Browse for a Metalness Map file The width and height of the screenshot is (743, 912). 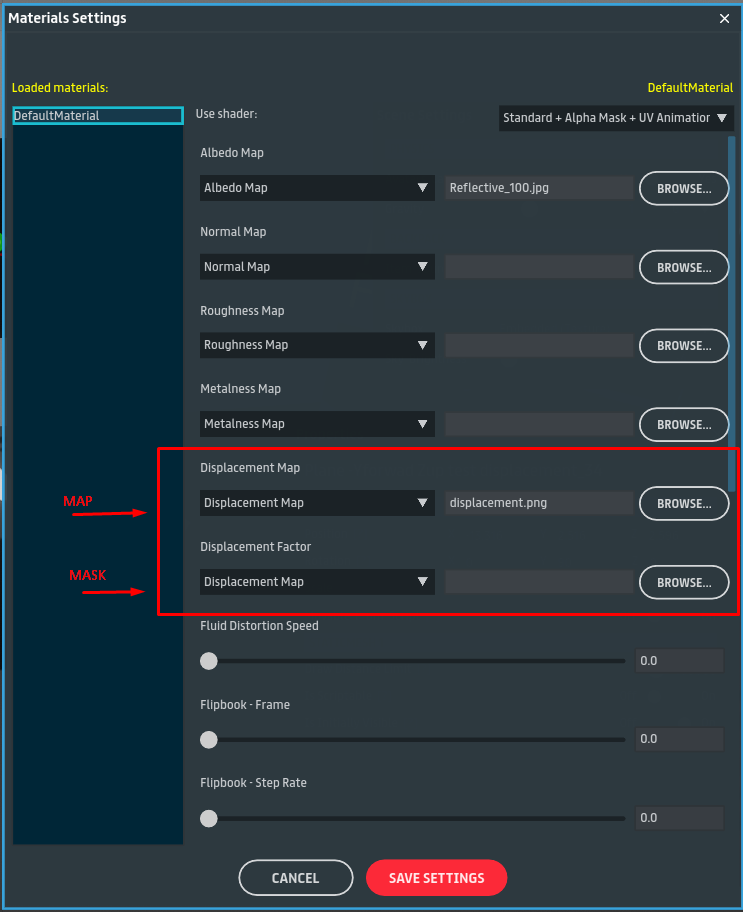coord(684,424)
